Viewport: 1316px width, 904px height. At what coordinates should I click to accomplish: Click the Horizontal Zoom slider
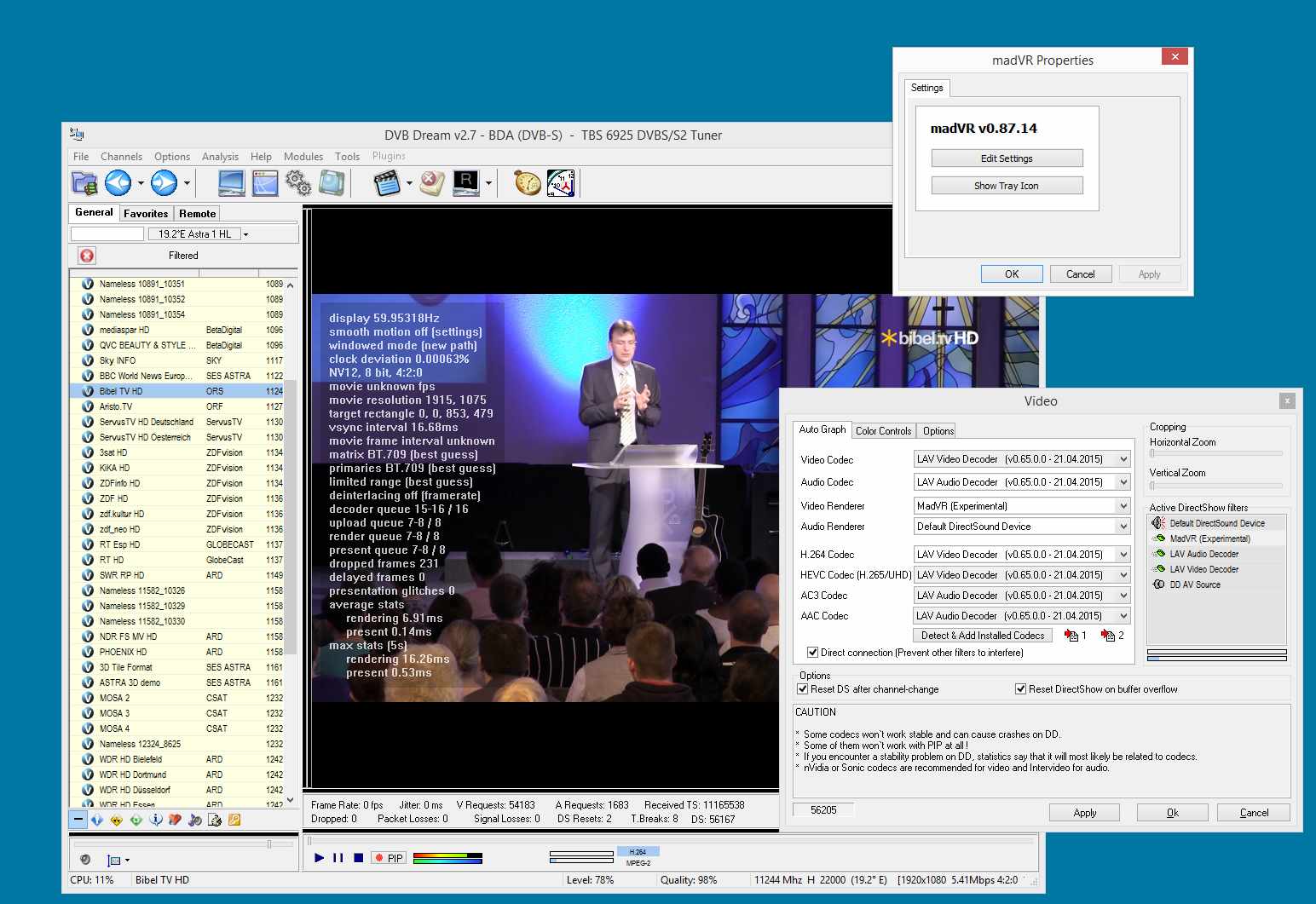(x=1216, y=454)
